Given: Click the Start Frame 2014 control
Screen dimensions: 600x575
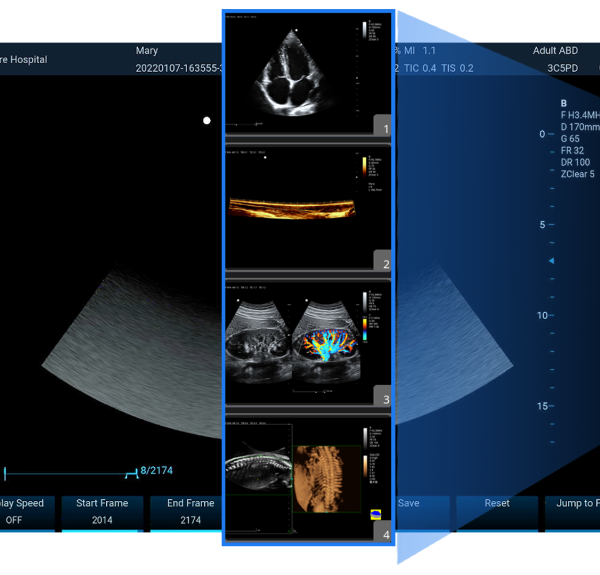Looking at the screenshot, I should tap(101, 512).
